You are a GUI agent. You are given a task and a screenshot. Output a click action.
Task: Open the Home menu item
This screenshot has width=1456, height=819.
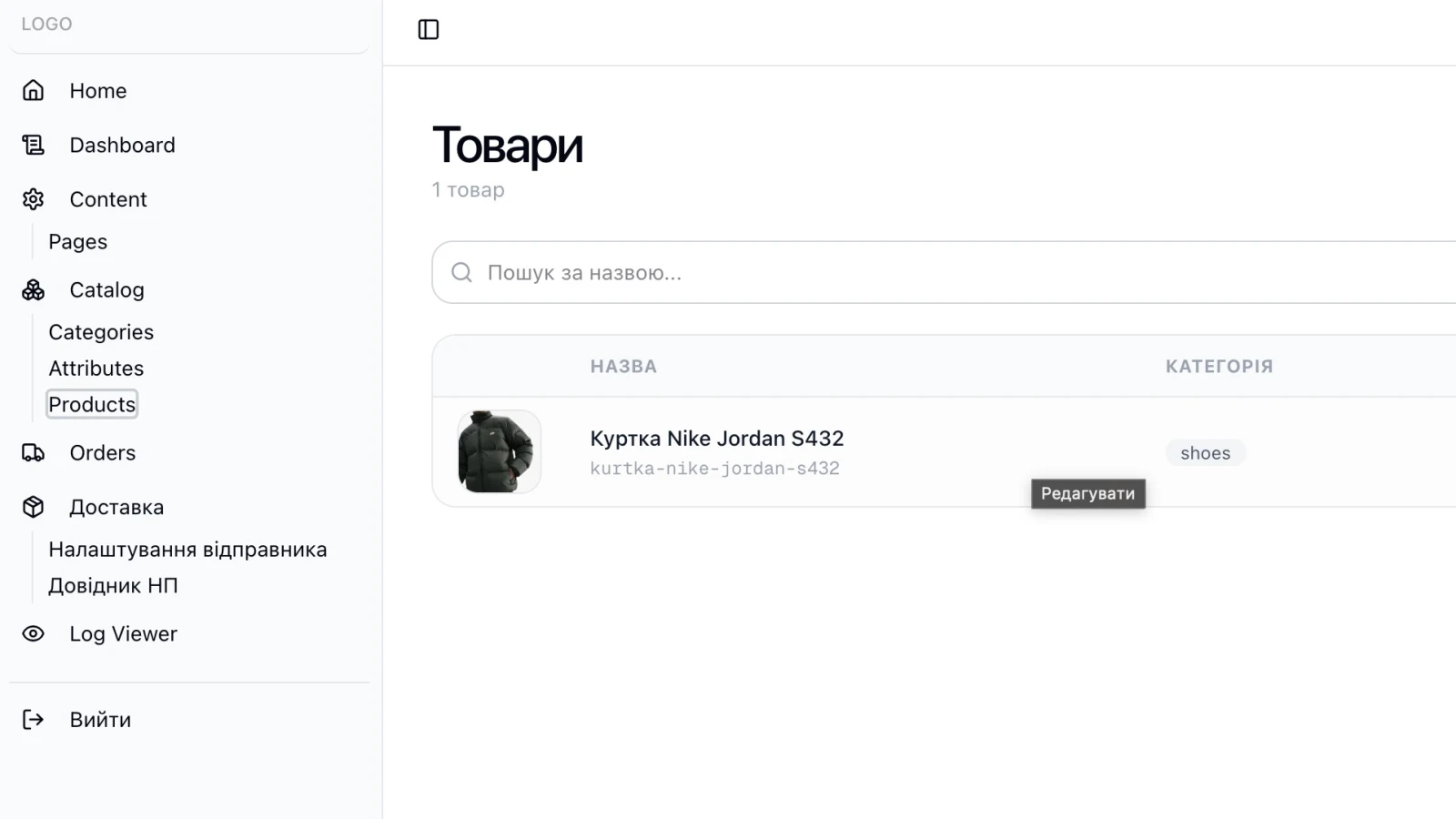98,91
